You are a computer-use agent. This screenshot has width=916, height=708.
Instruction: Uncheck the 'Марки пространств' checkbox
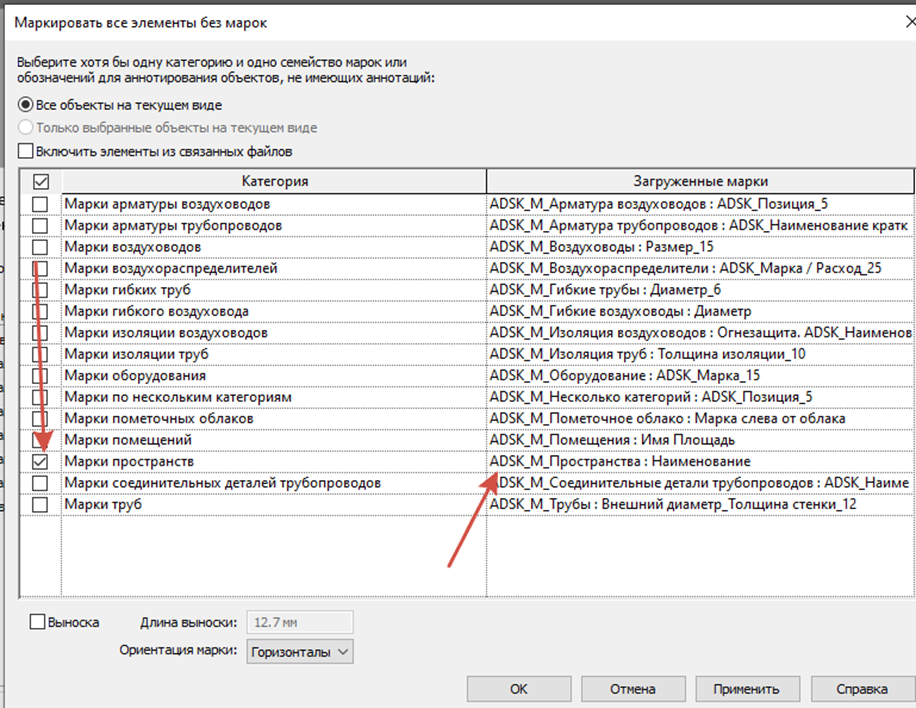pyautogui.click(x=40, y=461)
